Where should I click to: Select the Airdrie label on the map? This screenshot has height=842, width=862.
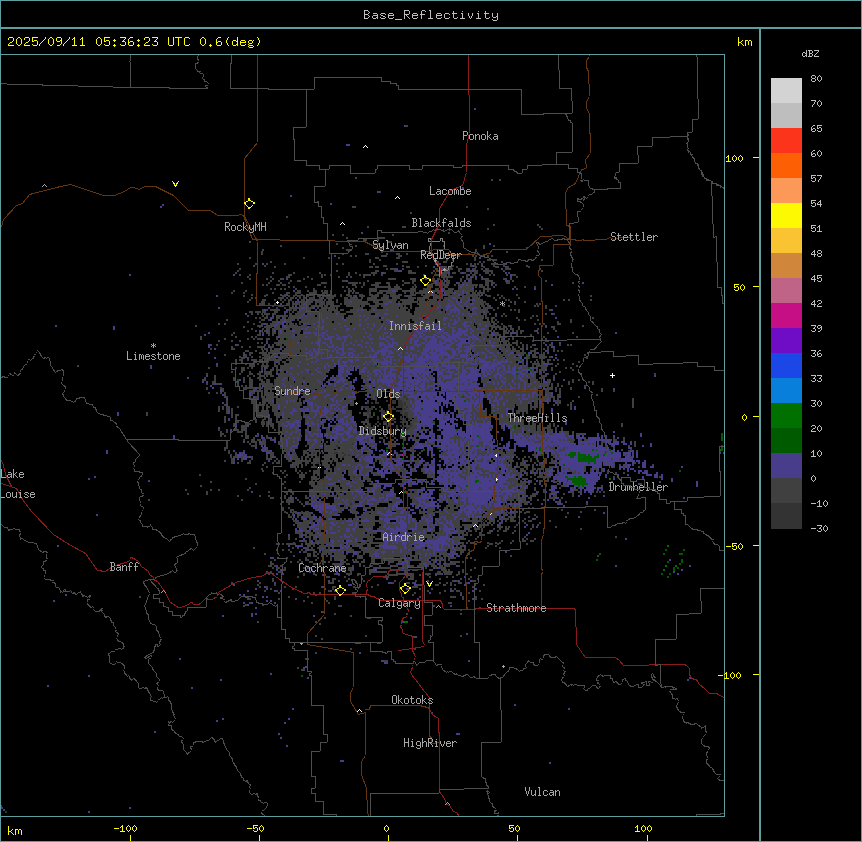(403, 537)
